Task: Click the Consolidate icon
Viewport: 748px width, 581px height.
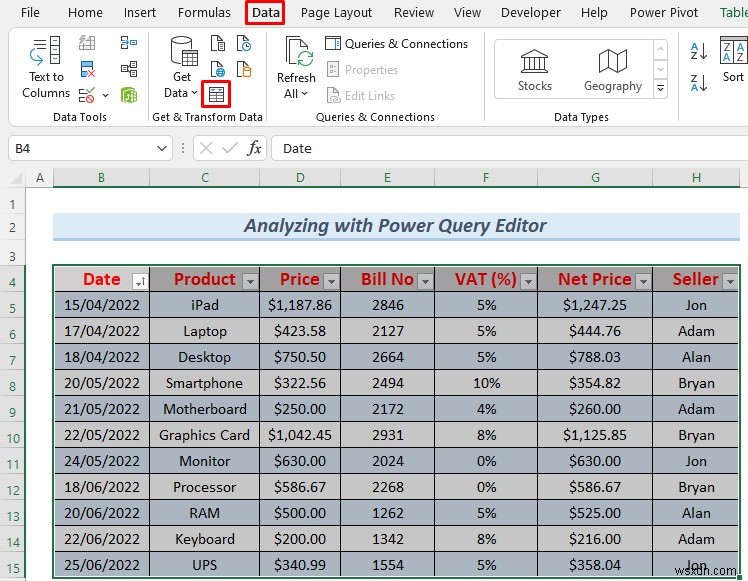Action: (x=129, y=43)
